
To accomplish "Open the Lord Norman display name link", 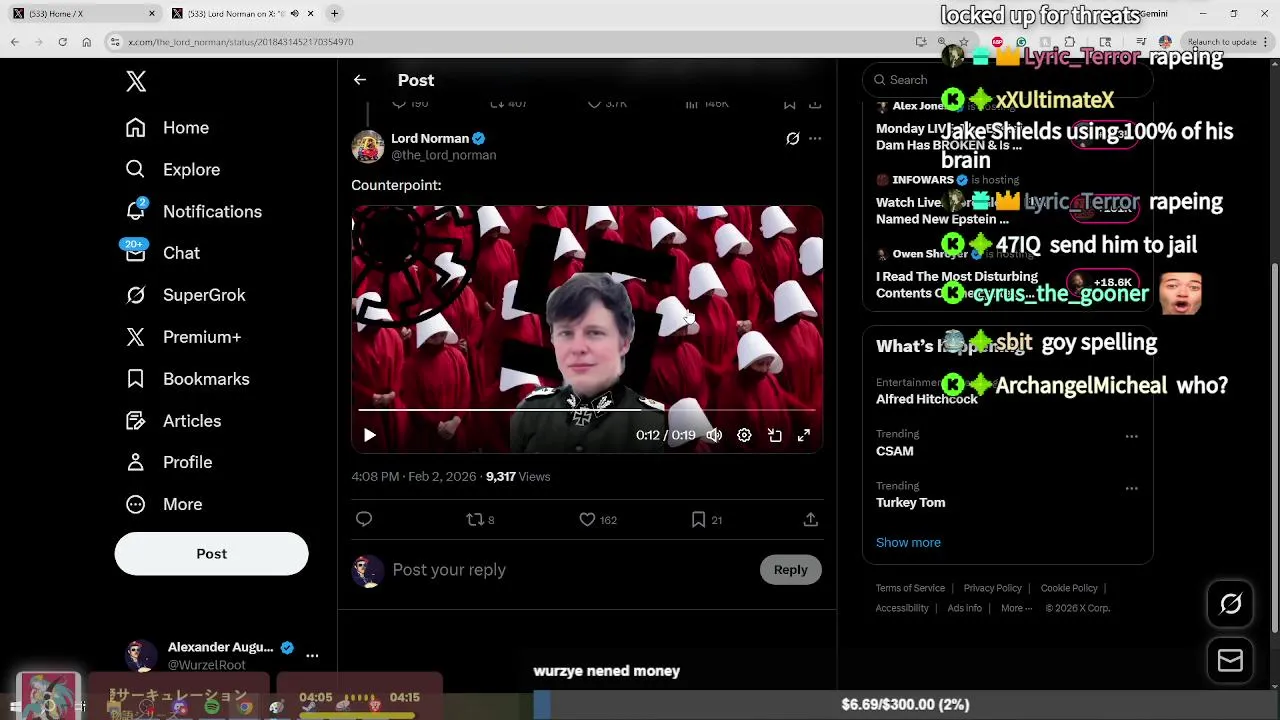I will point(430,138).
